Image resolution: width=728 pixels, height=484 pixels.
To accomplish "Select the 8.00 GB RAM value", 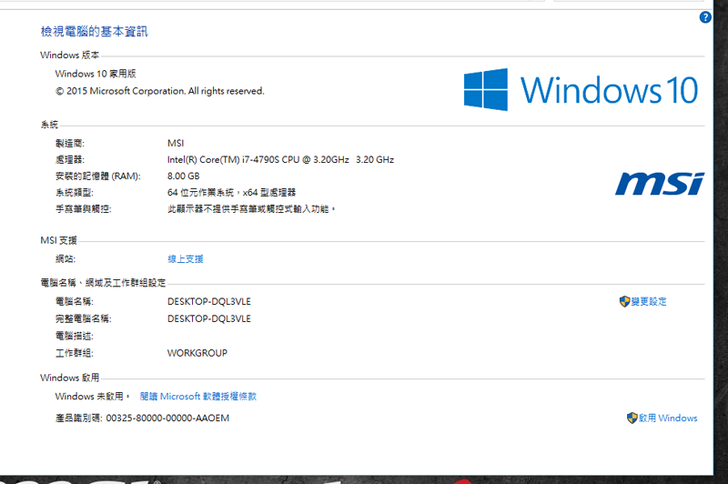I will (183, 176).
